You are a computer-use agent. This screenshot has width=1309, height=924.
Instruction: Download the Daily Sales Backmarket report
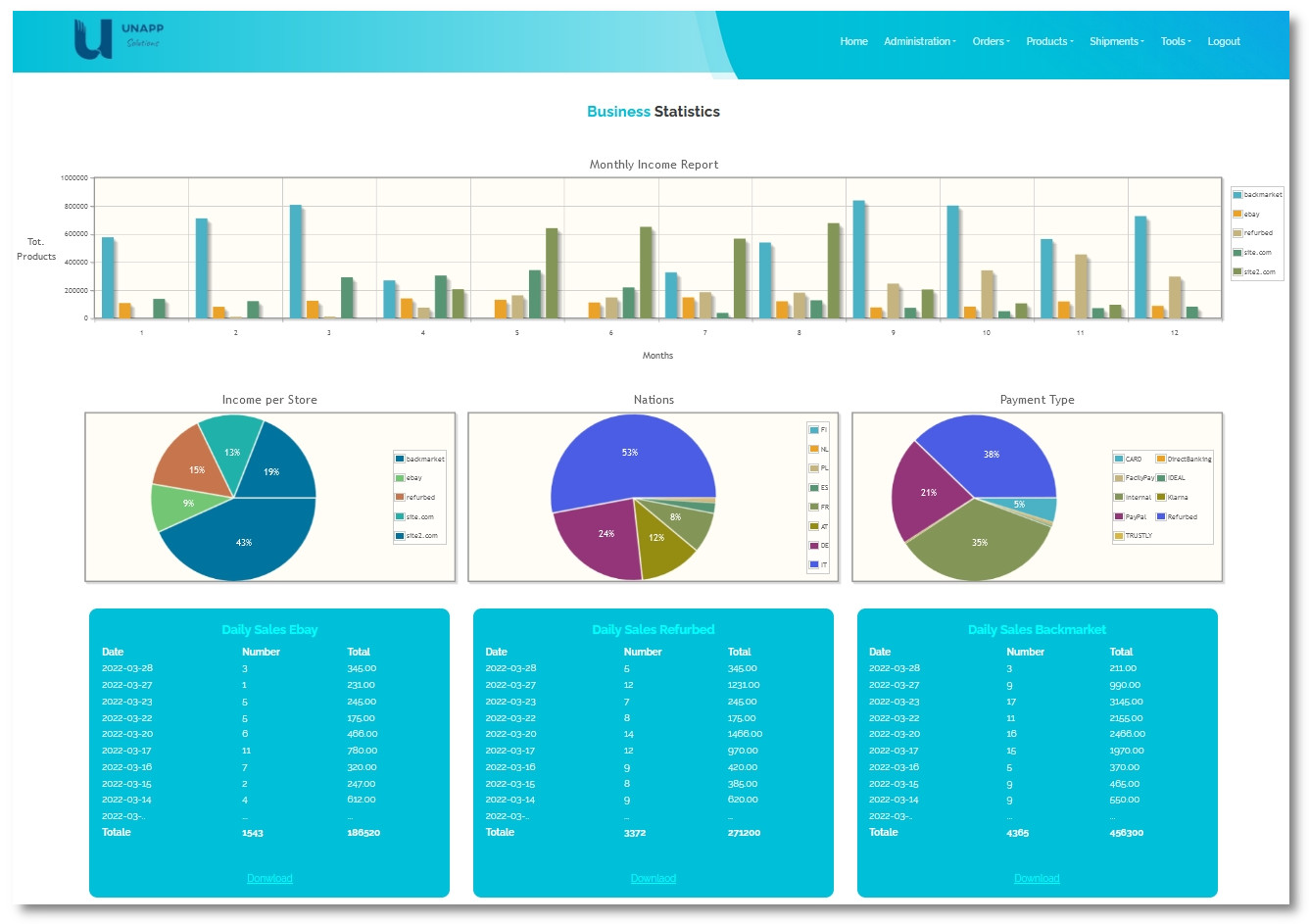point(1037,879)
